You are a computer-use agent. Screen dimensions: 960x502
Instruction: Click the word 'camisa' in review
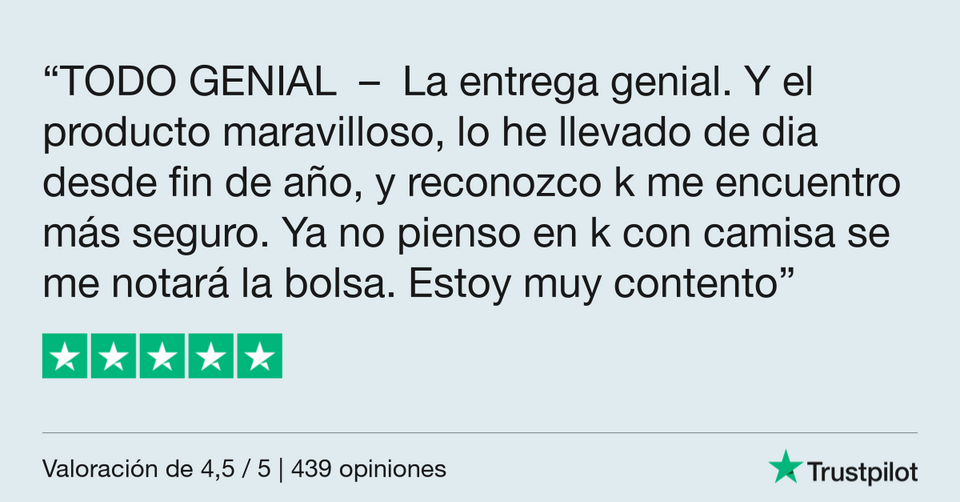(x=769, y=233)
